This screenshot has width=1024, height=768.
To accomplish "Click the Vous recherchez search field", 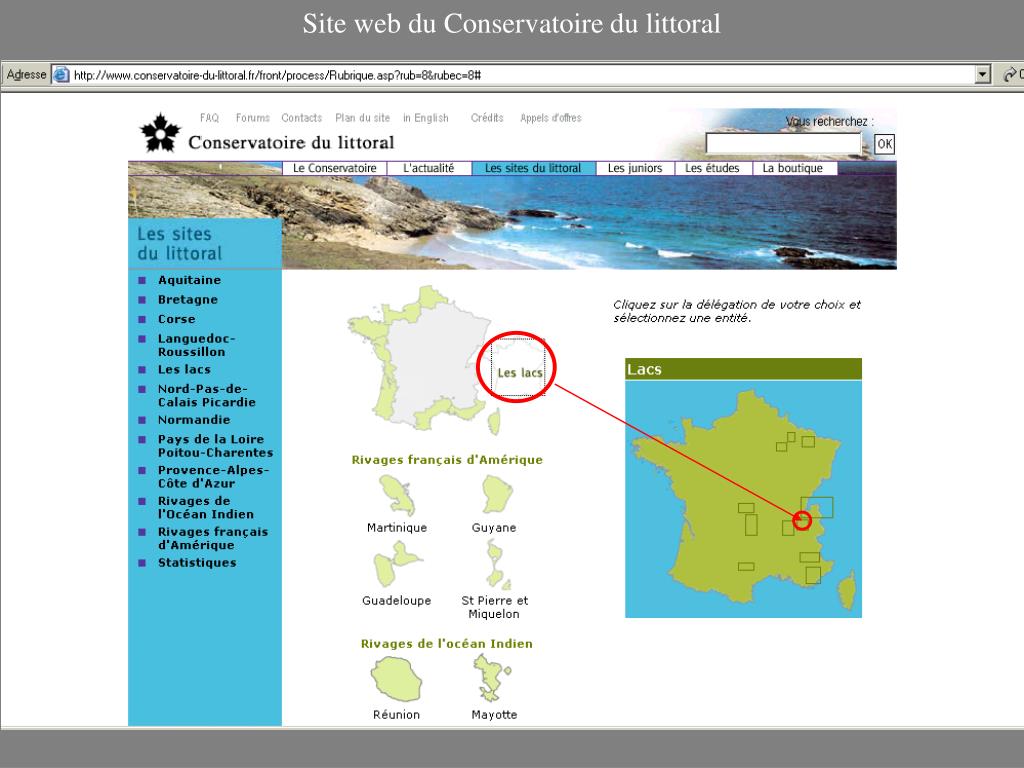I will pyautogui.click(x=784, y=144).
